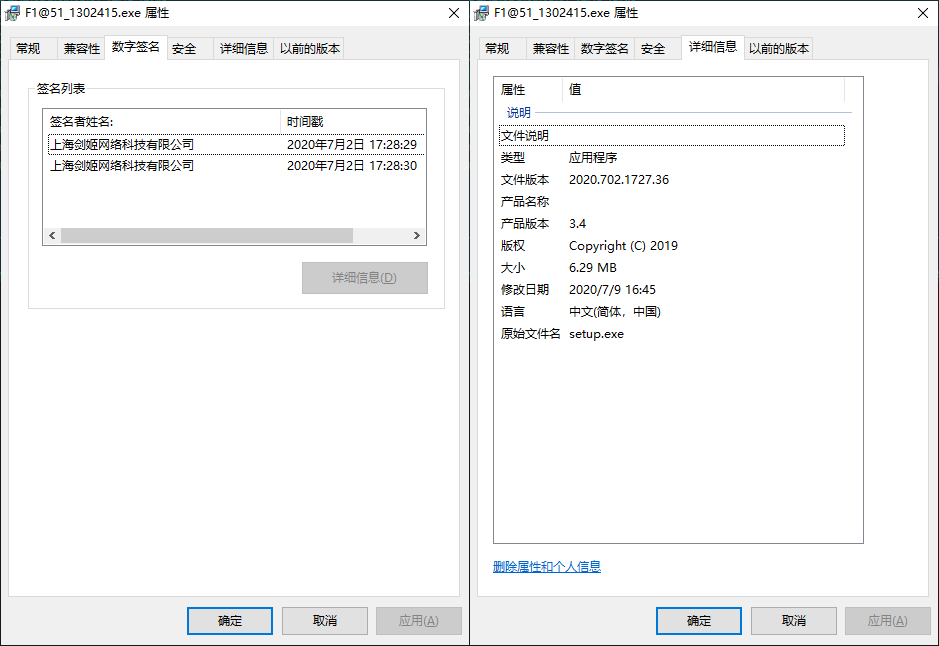
Task: Click 取消 in the right dialog
Action: 793,620
